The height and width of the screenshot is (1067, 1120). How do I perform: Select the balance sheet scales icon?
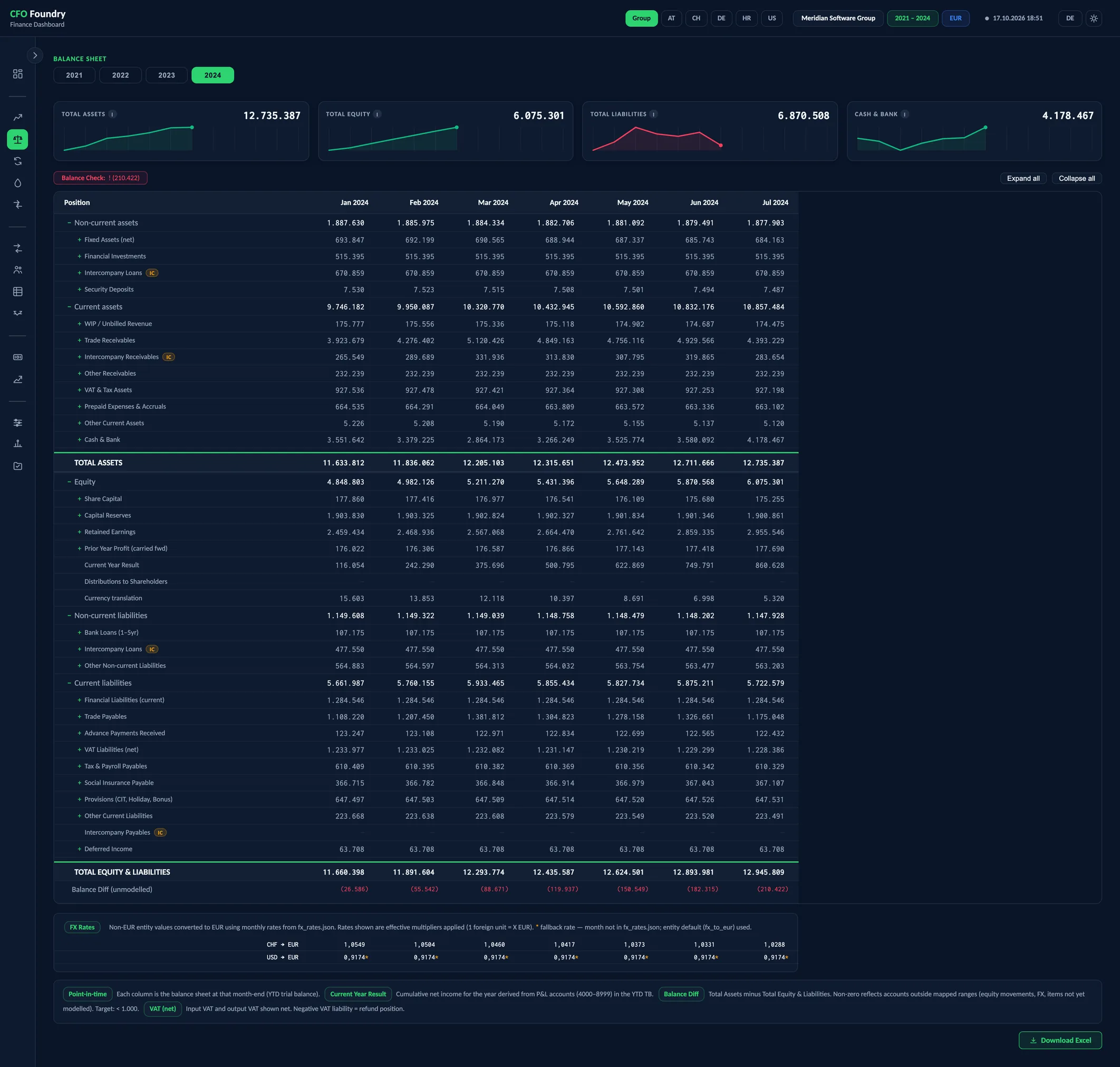(17, 139)
